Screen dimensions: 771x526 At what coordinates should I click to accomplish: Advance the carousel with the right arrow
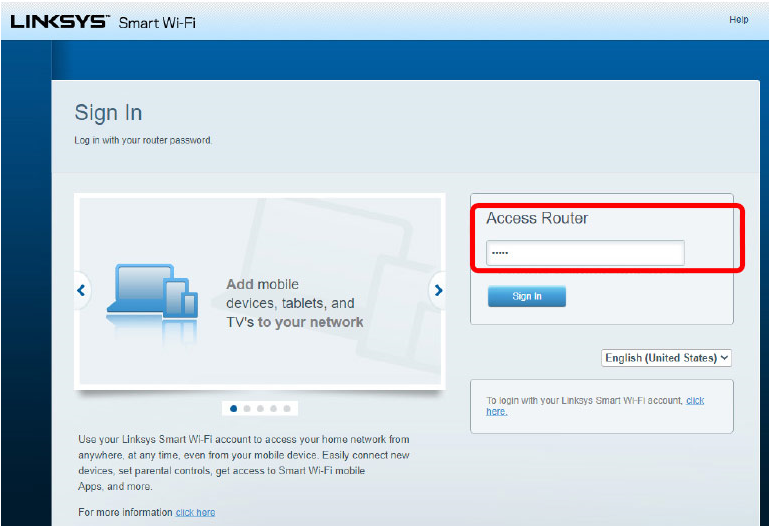pos(438,291)
